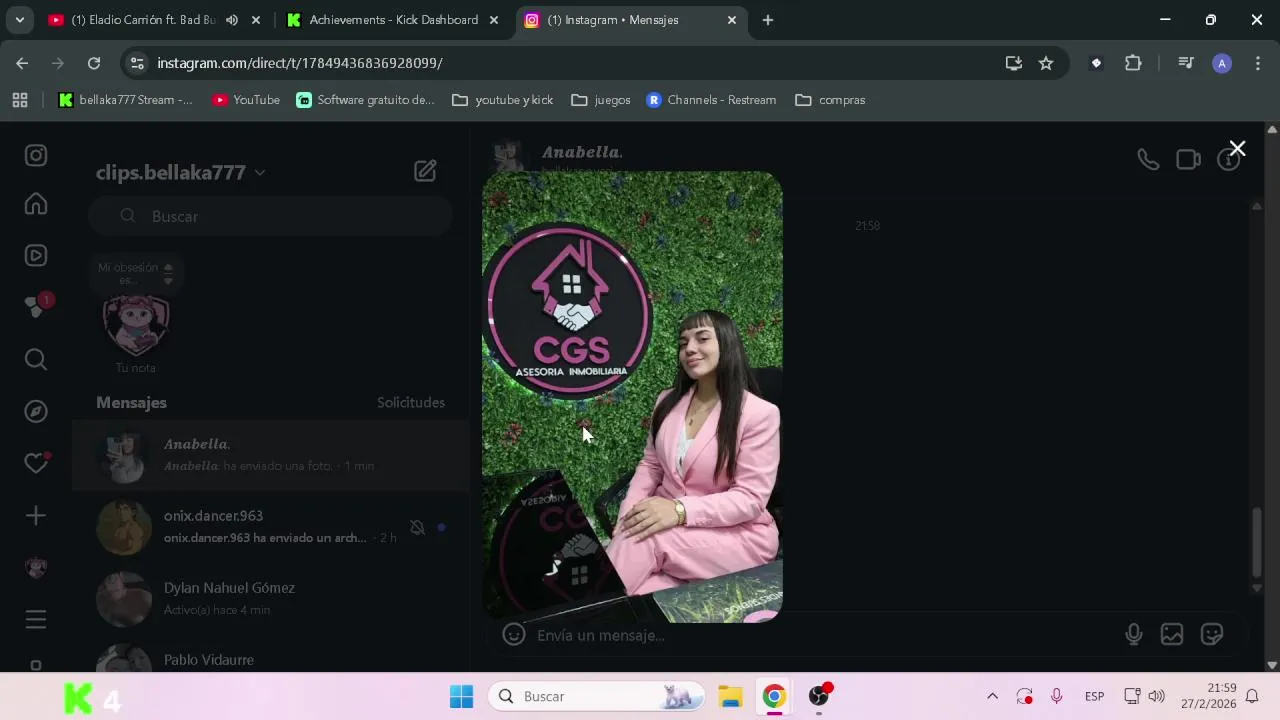Image resolution: width=1280 pixels, height=720 pixels.
Task: Open the Chrome extensions puzzle icon
Action: pyautogui.click(x=1133, y=63)
